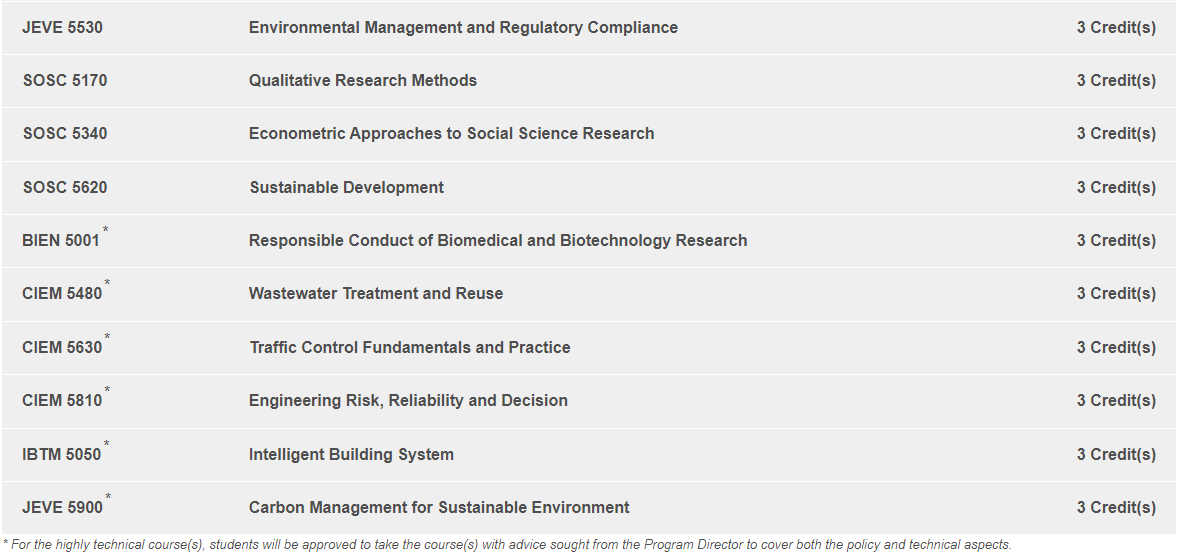
Task: Click the JEVE 5530 course code
Action: point(62,28)
